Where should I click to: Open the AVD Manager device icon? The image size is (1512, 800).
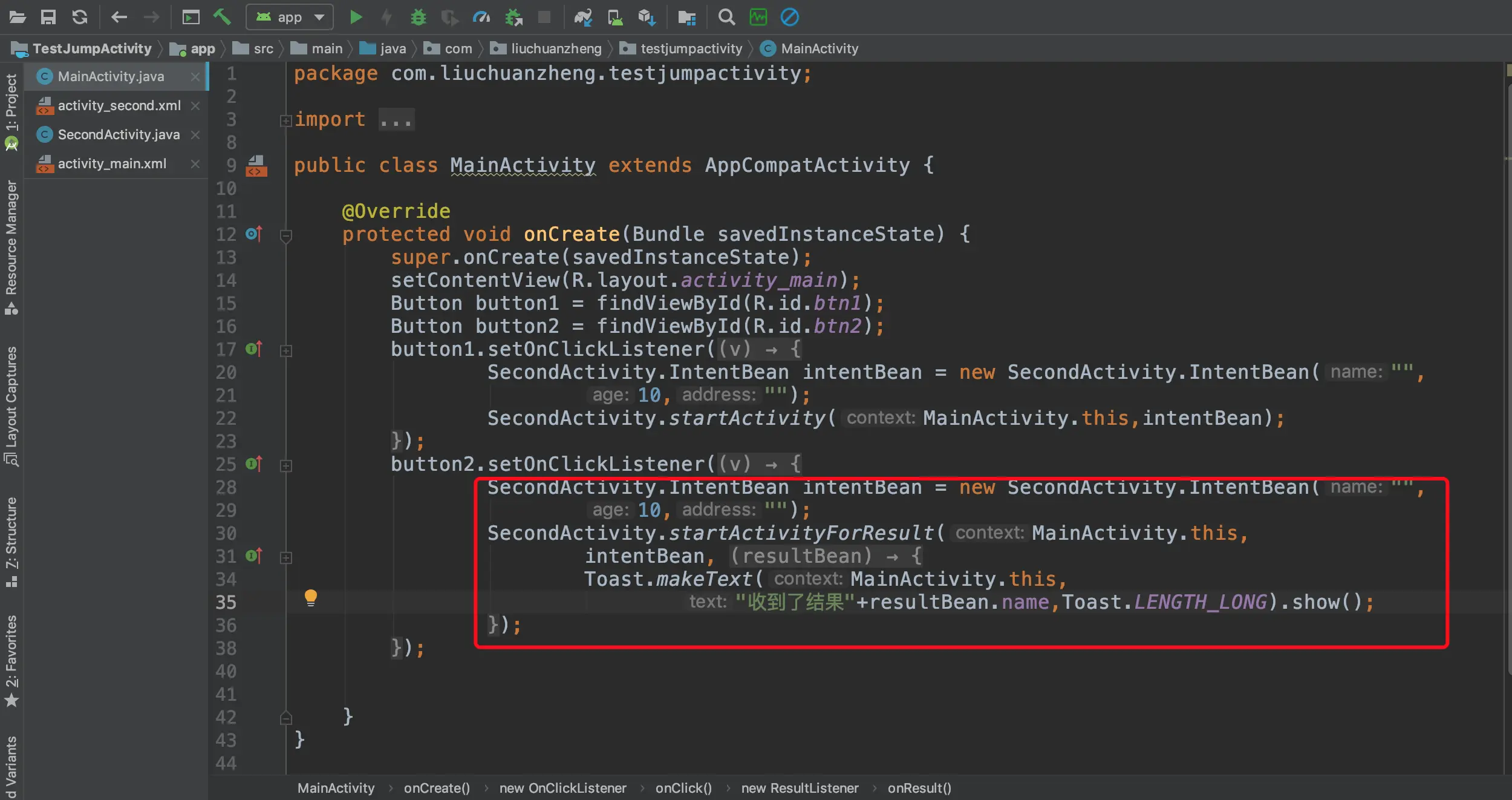pos(615,17)
